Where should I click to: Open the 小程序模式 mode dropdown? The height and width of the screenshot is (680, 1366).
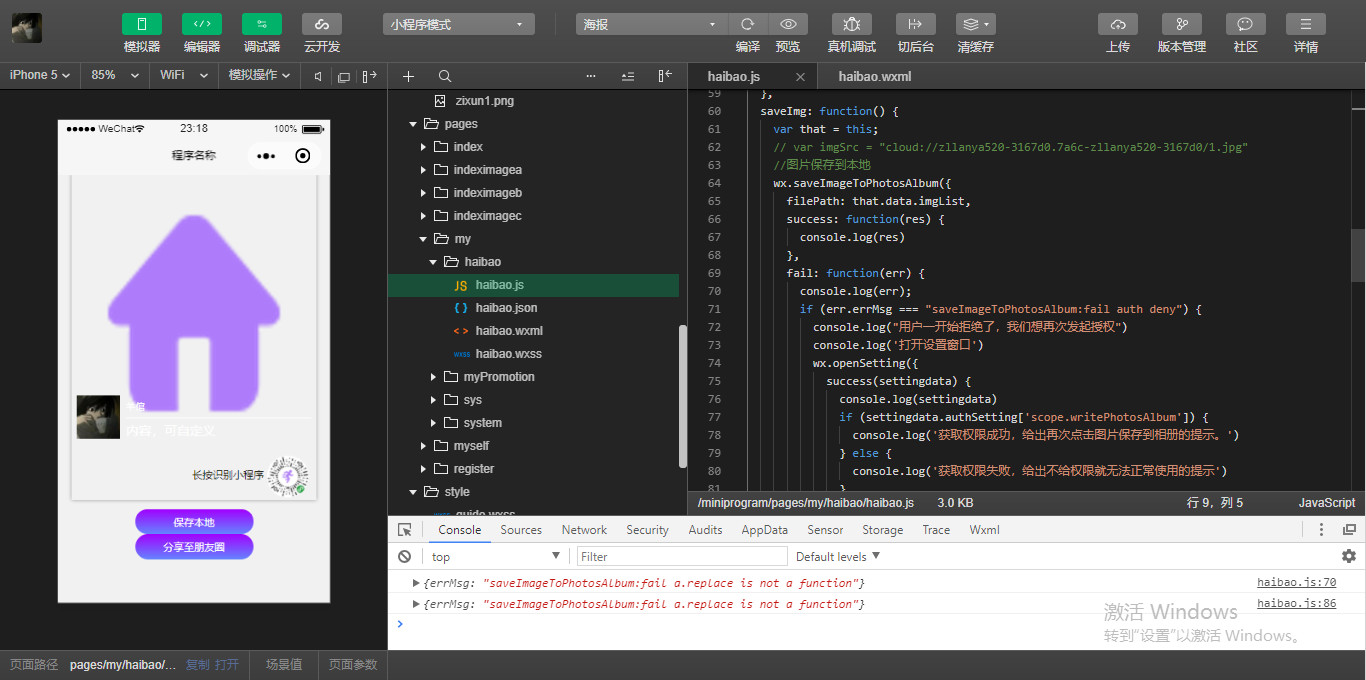point(458,24)
